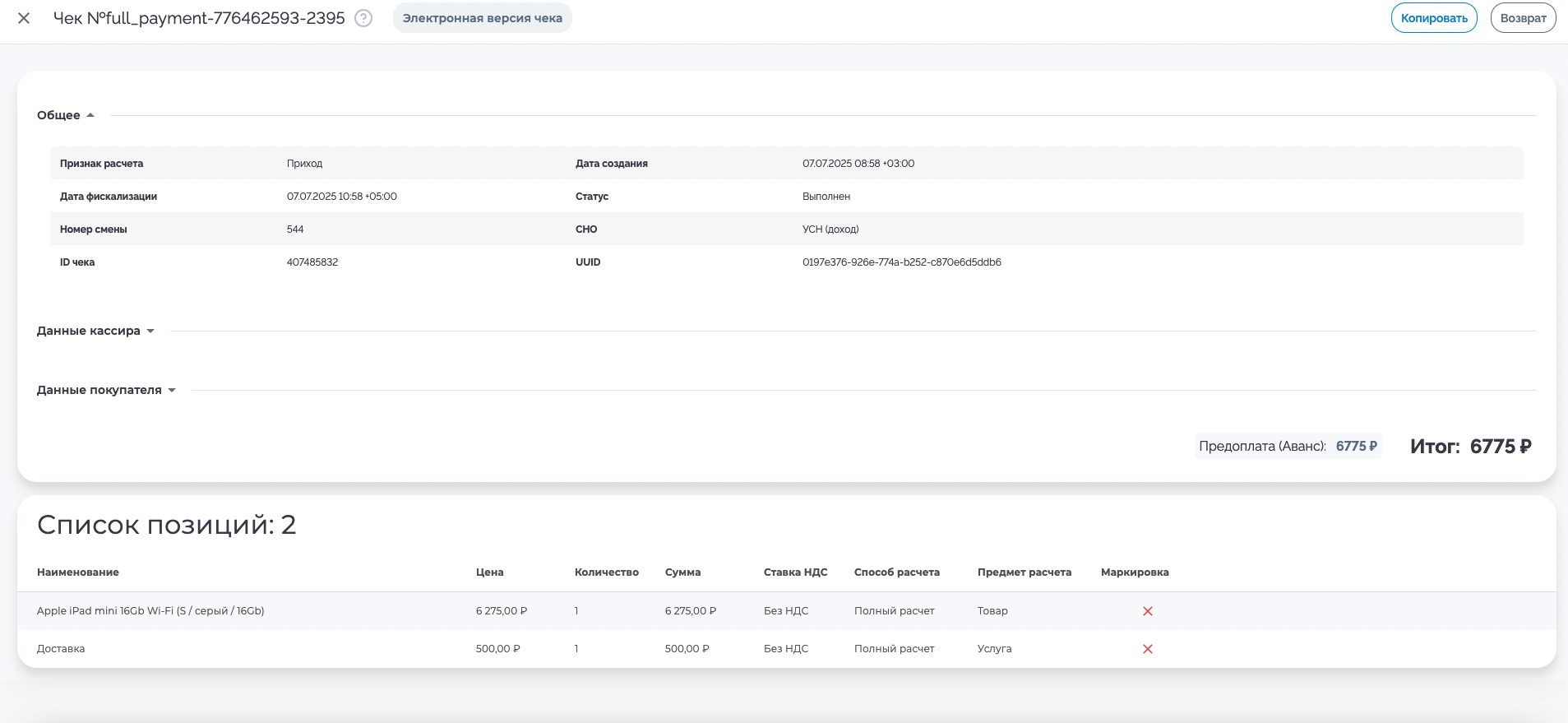
Task: Expand the Данные покупателя section
Action: 106,390
